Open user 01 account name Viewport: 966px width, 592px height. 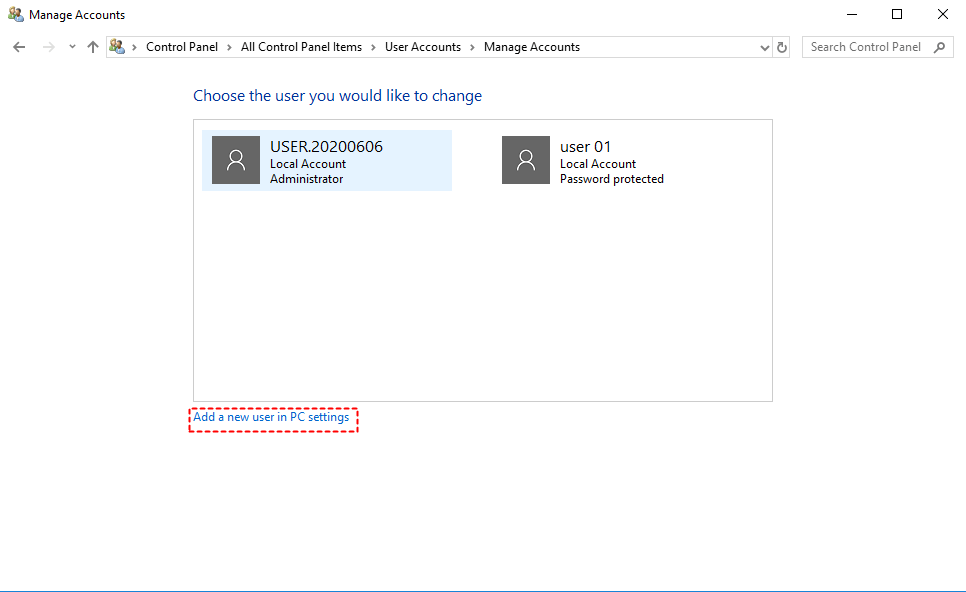point(585,147)
